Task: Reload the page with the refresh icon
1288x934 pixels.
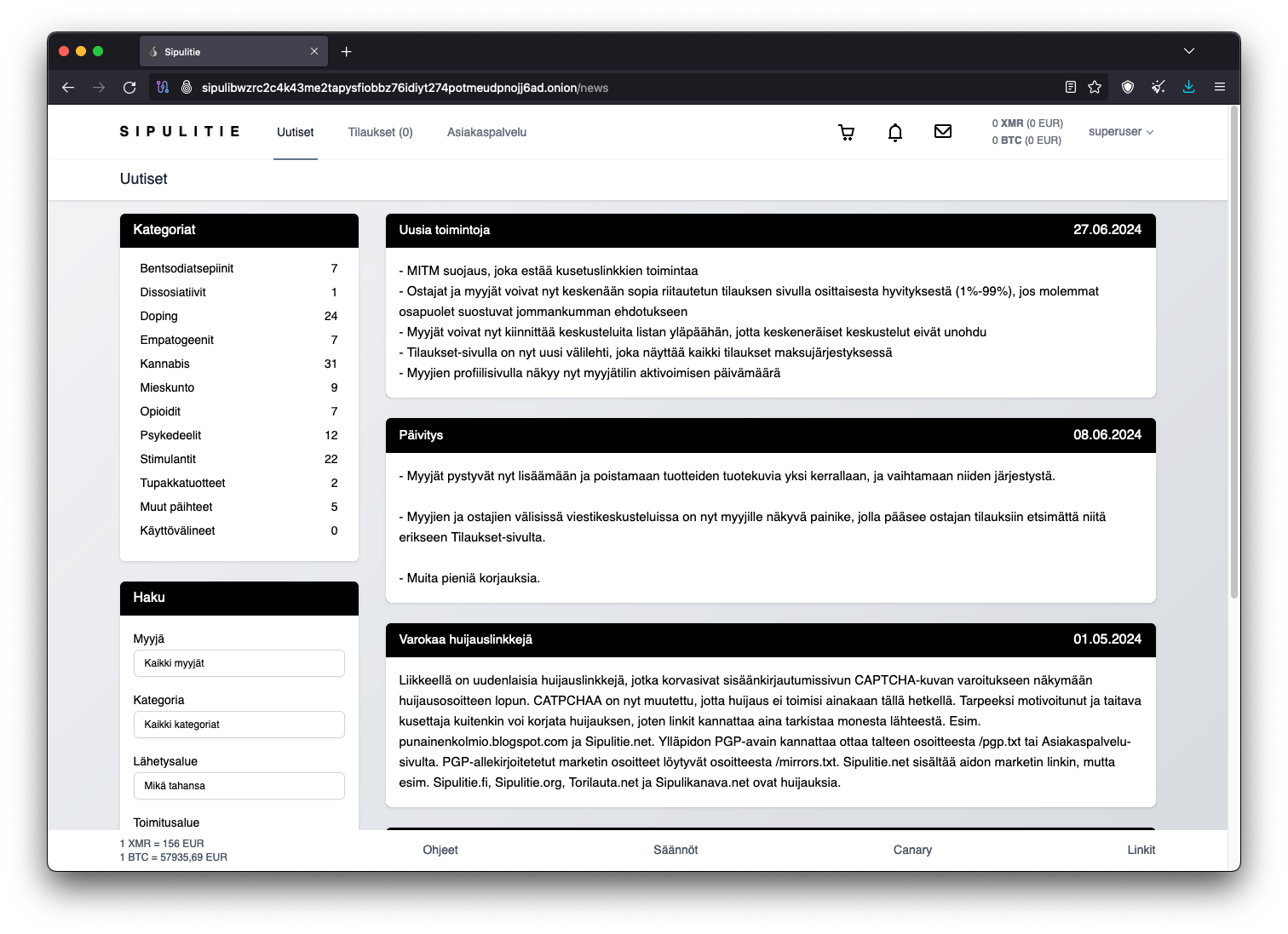Action: pos(129,88)
